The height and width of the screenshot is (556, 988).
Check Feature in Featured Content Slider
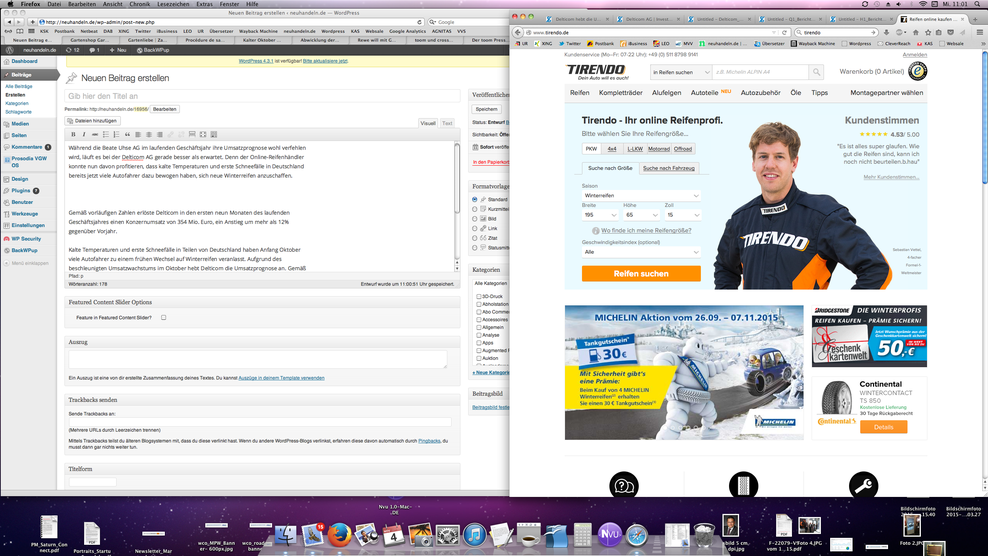[163, 318]
